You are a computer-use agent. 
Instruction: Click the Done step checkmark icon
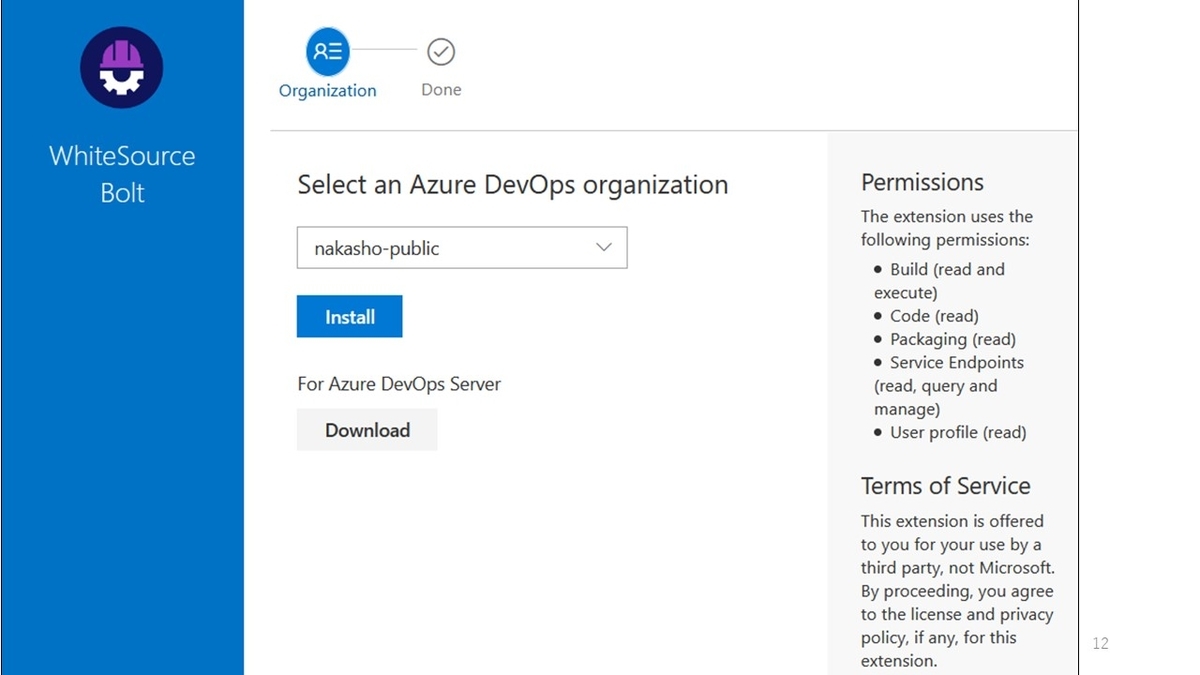point(441,51)
